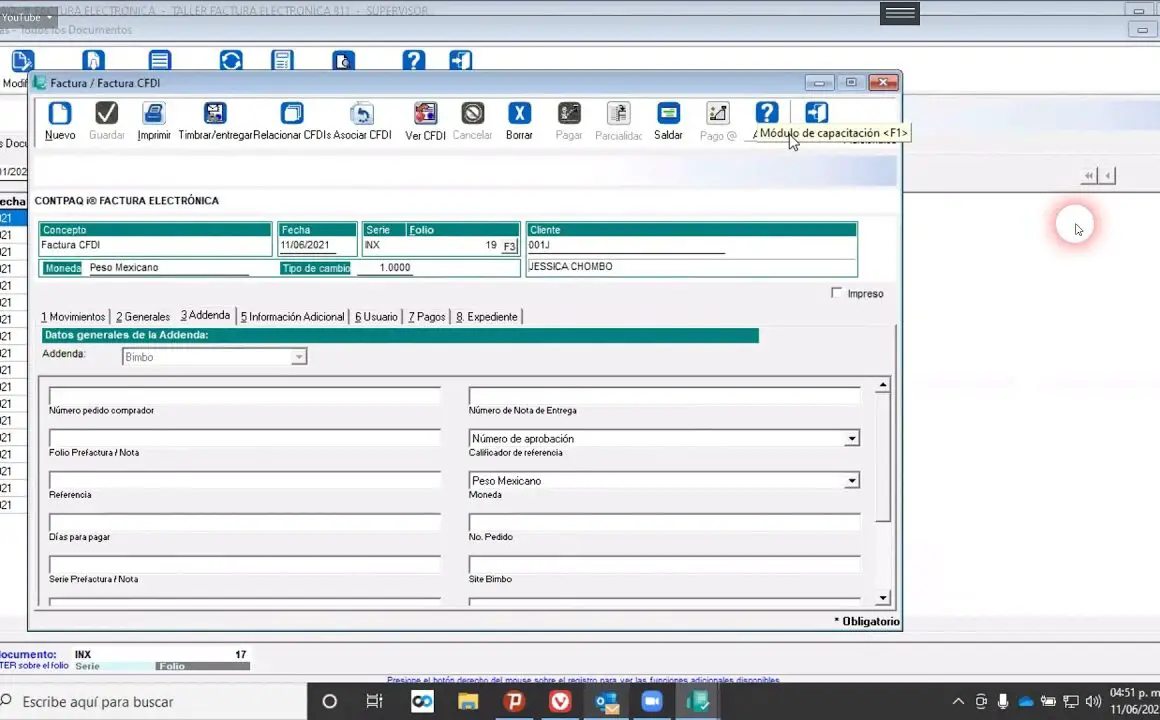Click the Nuevo document icon
Image resolution: width=1160 pixels, height=720 pixels.
60,114
